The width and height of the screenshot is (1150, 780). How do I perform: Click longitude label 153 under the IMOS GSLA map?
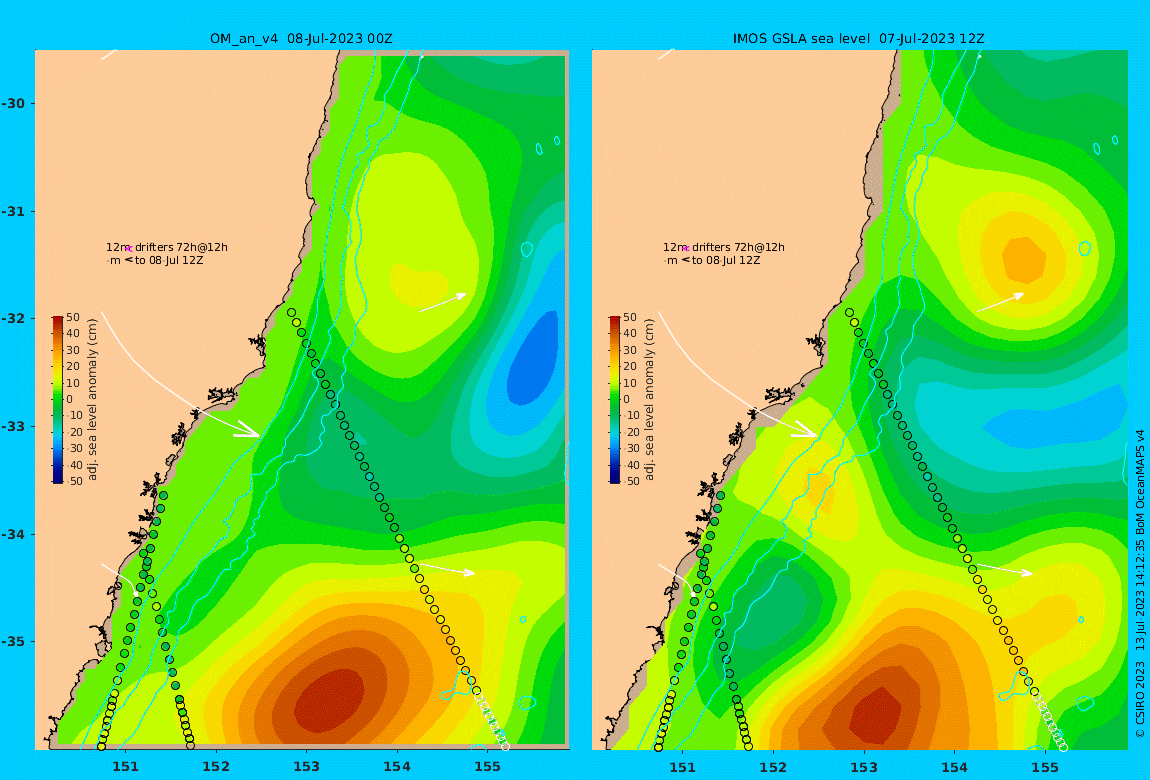864,767
